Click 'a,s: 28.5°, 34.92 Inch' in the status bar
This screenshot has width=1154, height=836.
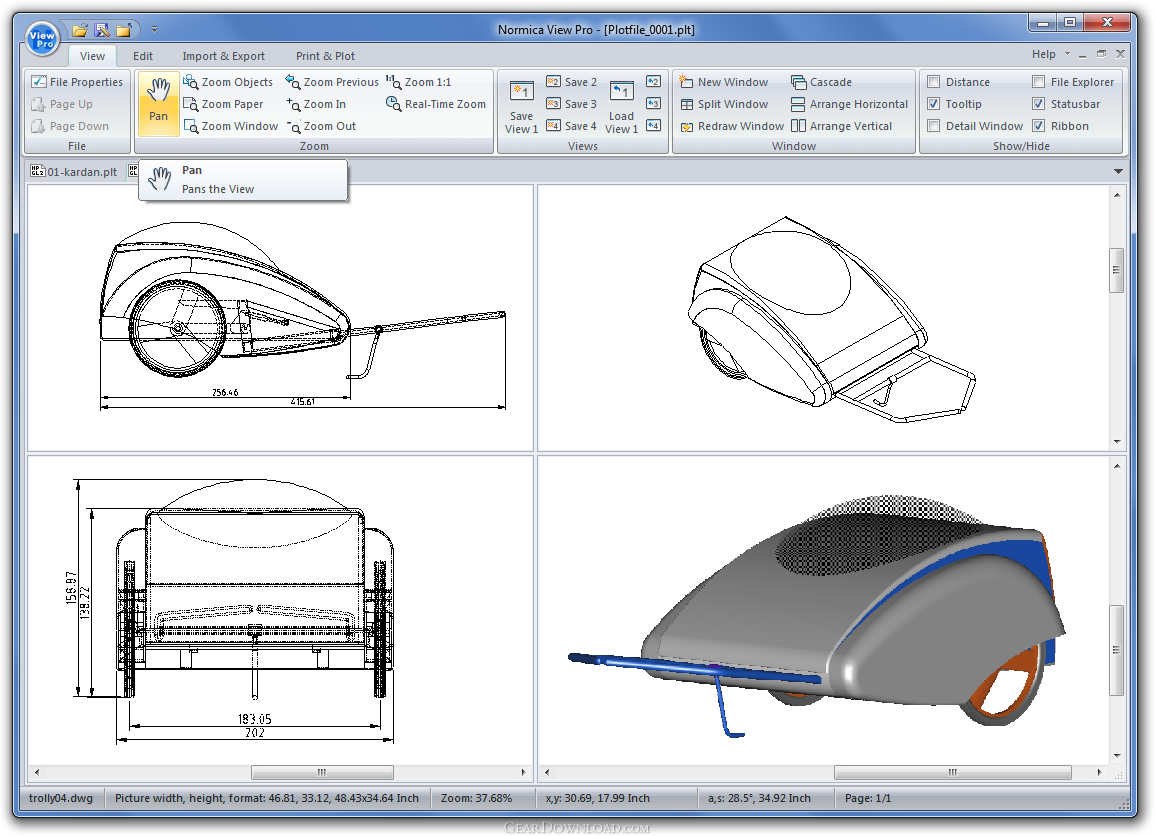point(760,798)
